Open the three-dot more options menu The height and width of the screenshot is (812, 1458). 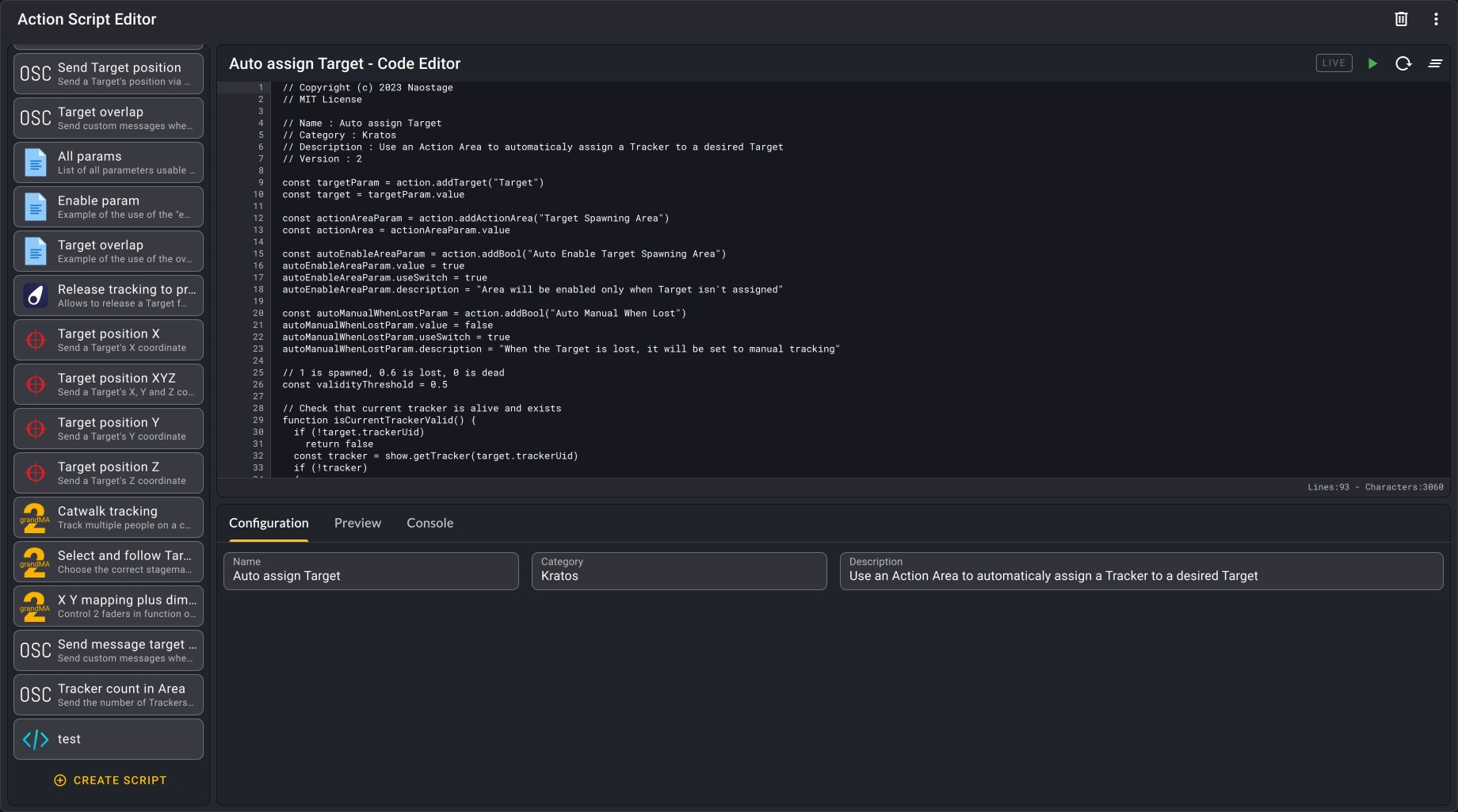[x=1436, y=19]
